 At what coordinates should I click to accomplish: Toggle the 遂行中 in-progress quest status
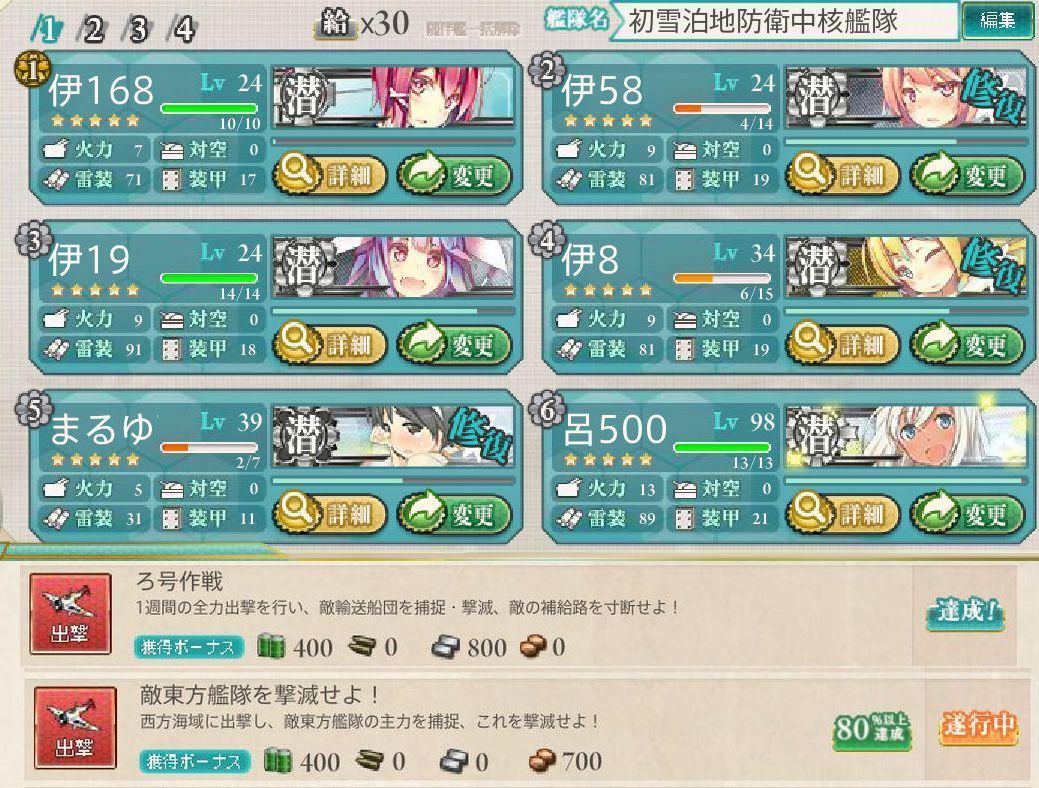[x=977, y=726]
